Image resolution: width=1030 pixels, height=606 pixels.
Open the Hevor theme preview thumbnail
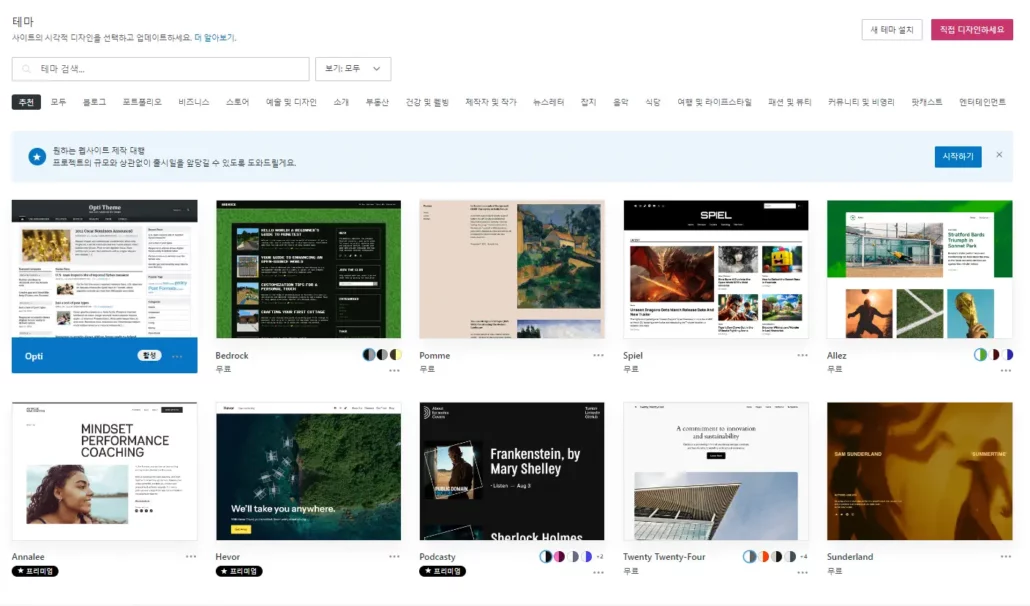tap(308, 471)
